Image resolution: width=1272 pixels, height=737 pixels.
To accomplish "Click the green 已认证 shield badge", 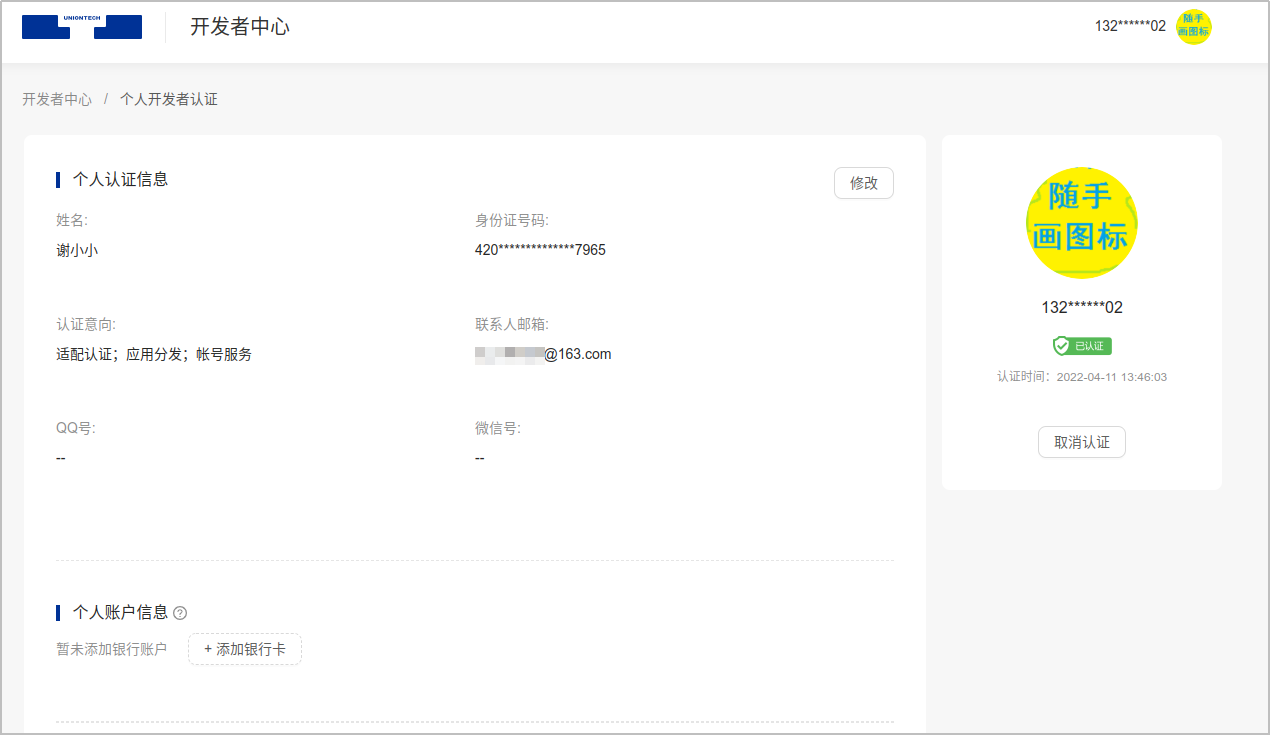I will point(1082,346).
